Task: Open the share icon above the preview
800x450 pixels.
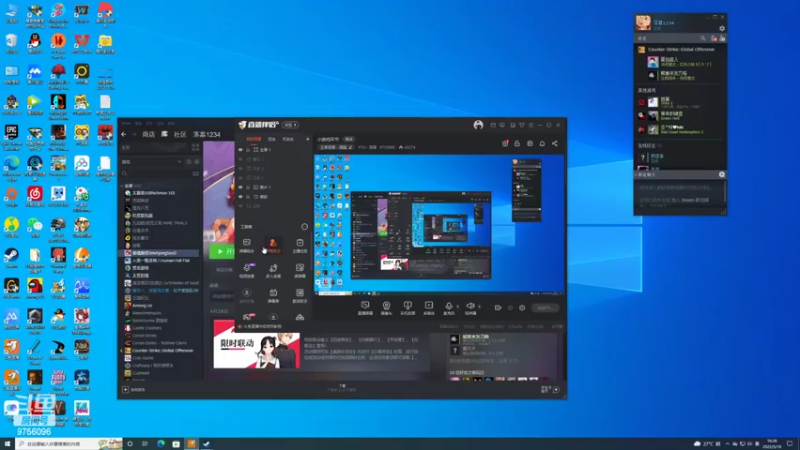Action: pyautogui.click(x=555, y=143)
